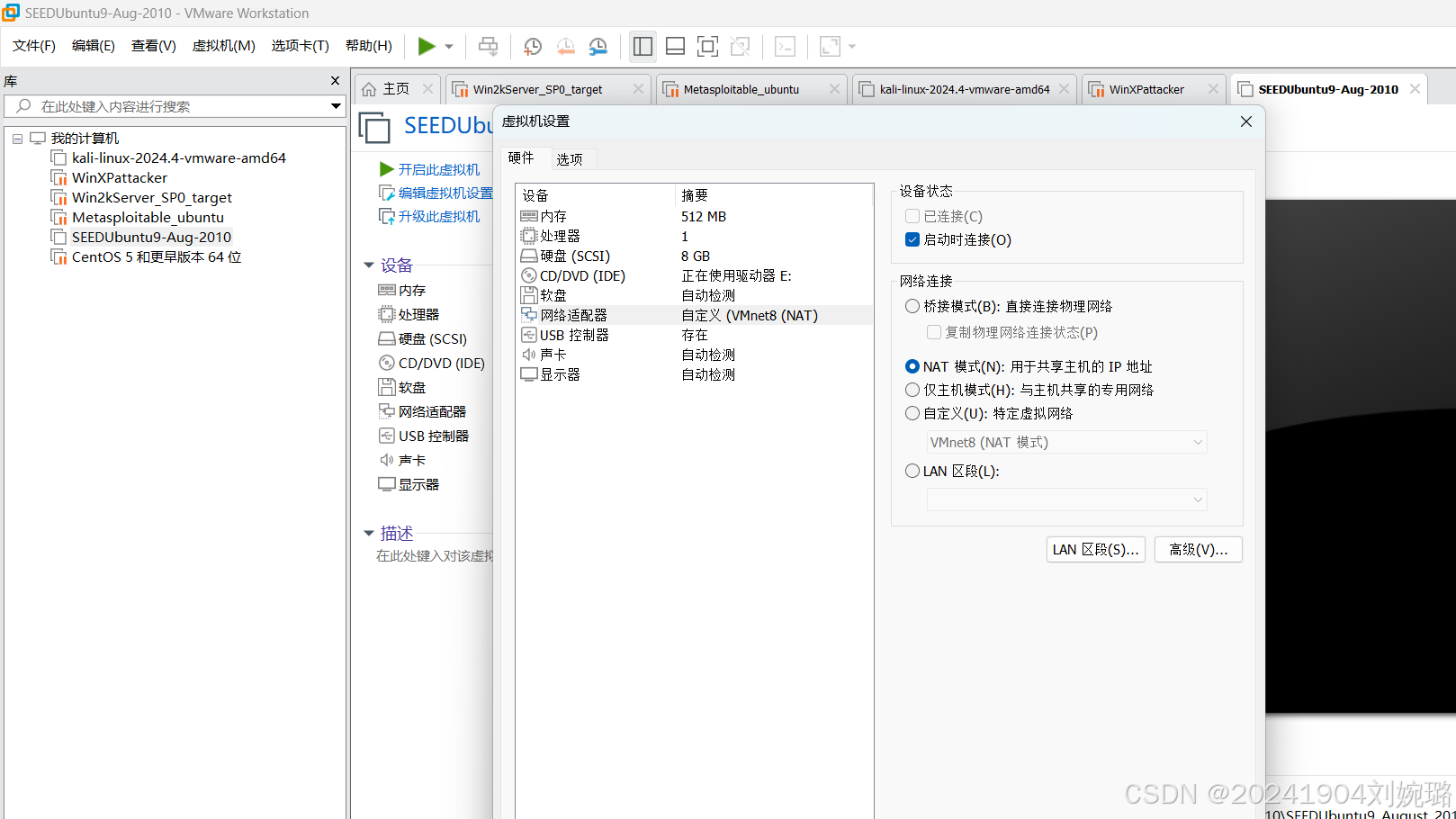Collapse the 描述 section on the VM page
Screen dimensions: 1456x819
[x=369, y=534]
